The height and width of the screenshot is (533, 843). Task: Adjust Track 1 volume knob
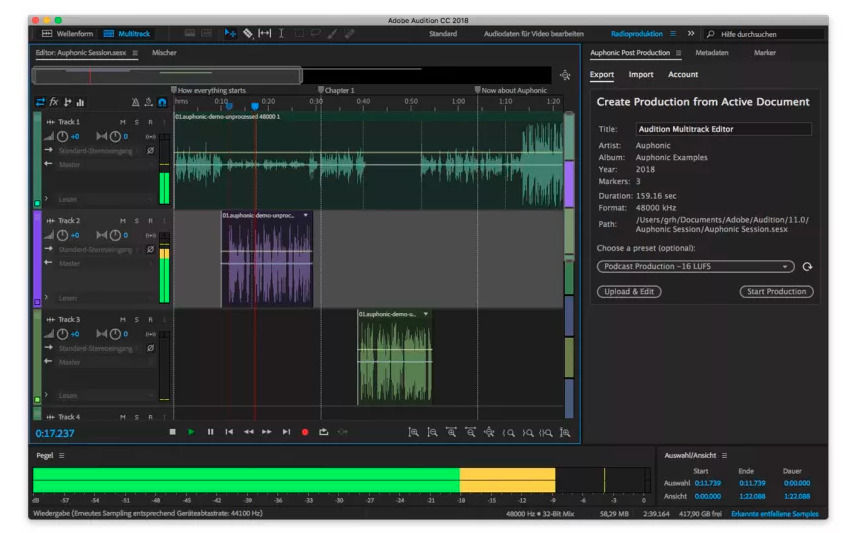(x=62, y=137)
